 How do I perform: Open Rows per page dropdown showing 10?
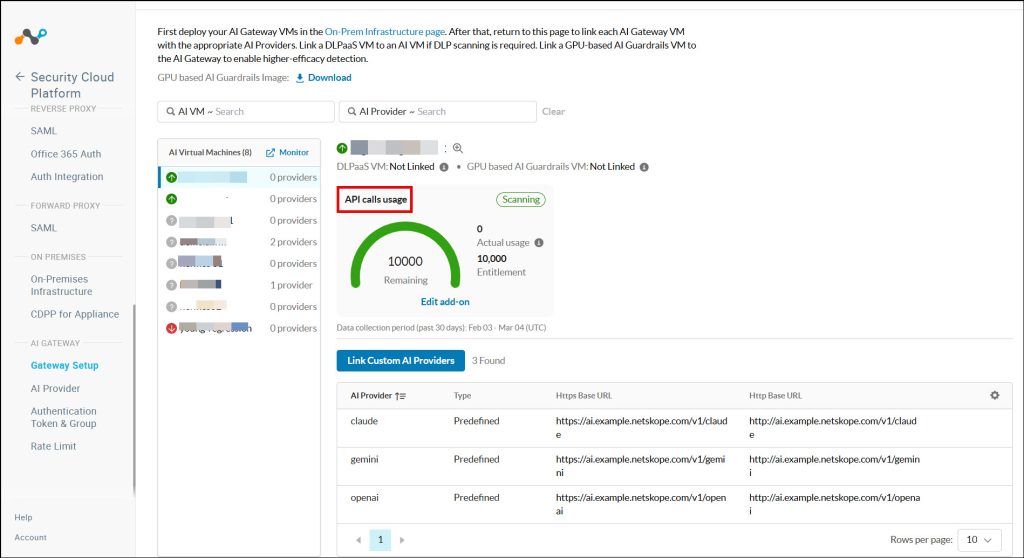tap(979, 540)
